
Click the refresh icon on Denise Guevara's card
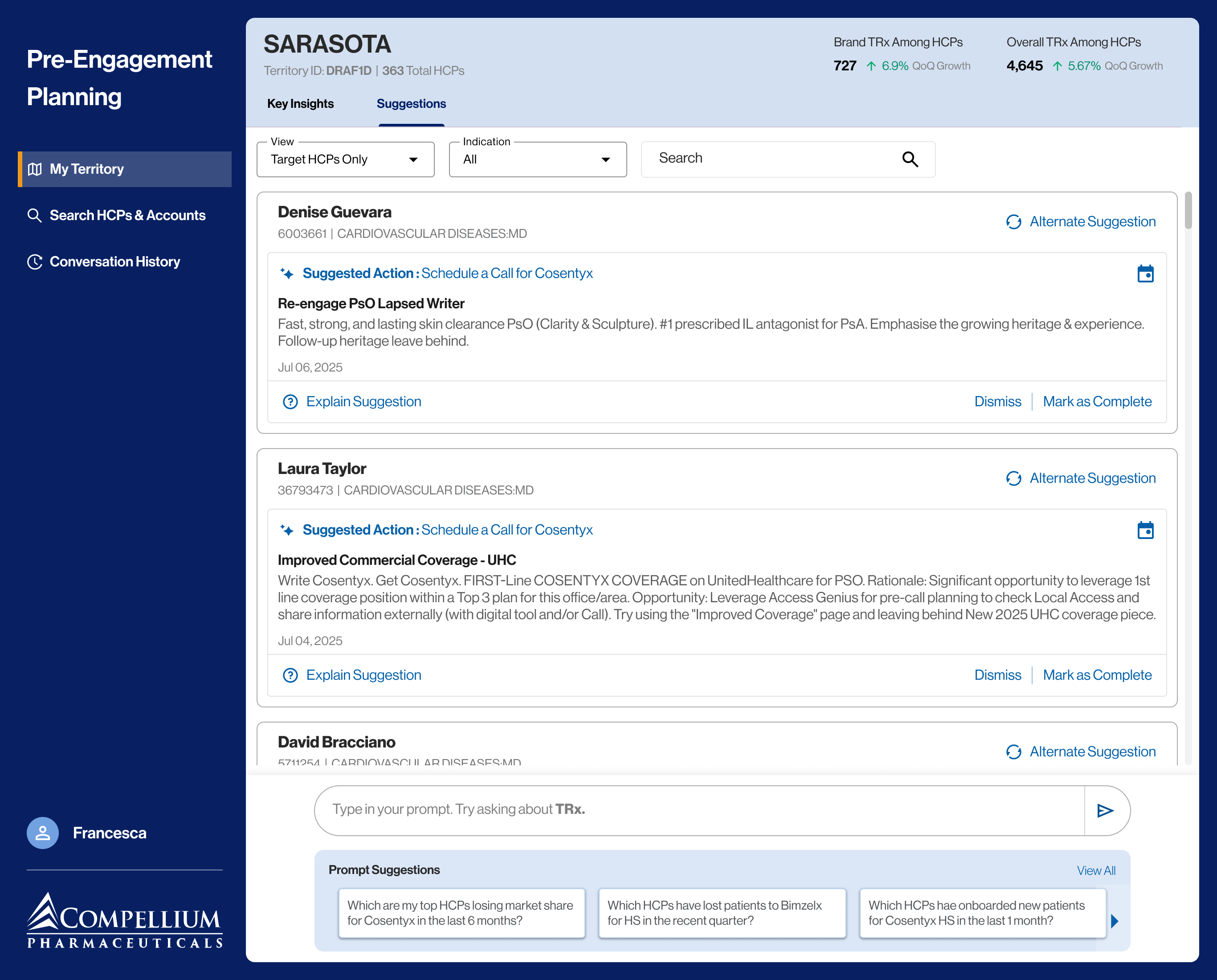click(x=1013, y=222)
